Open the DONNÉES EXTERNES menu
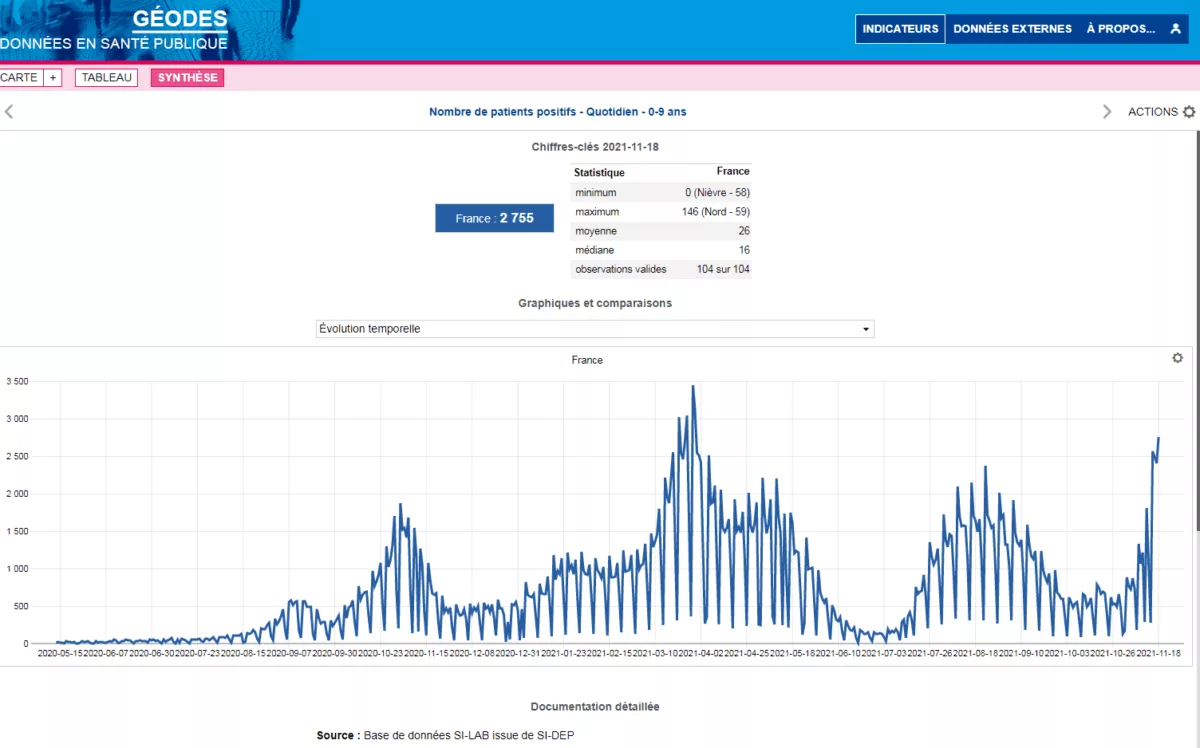Screen dimensions: 1200x748 click(x=1012, y=29)
